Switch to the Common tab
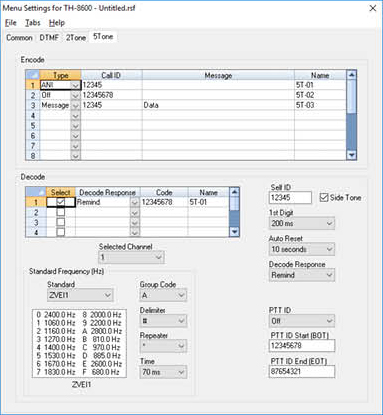 19,38
